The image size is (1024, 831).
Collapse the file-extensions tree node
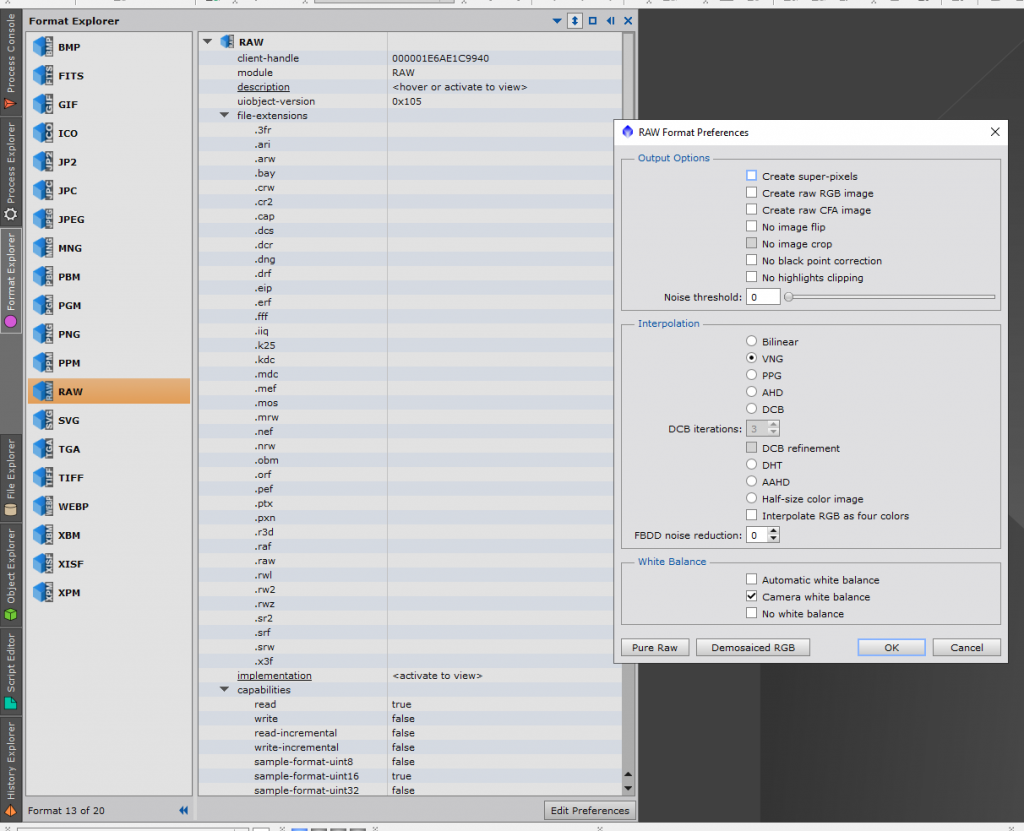224,115
